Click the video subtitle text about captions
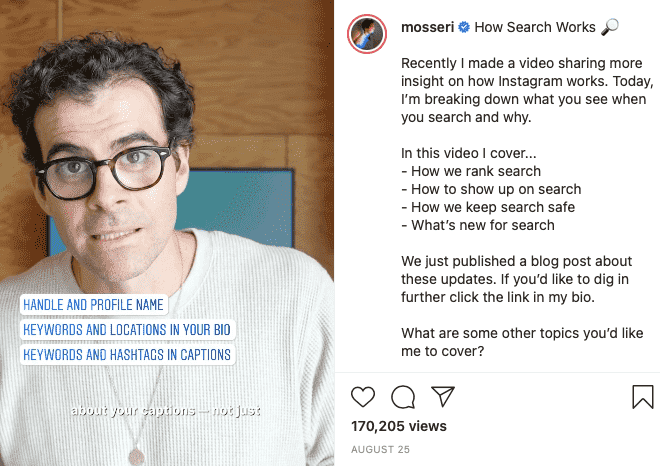 point(165,410)
